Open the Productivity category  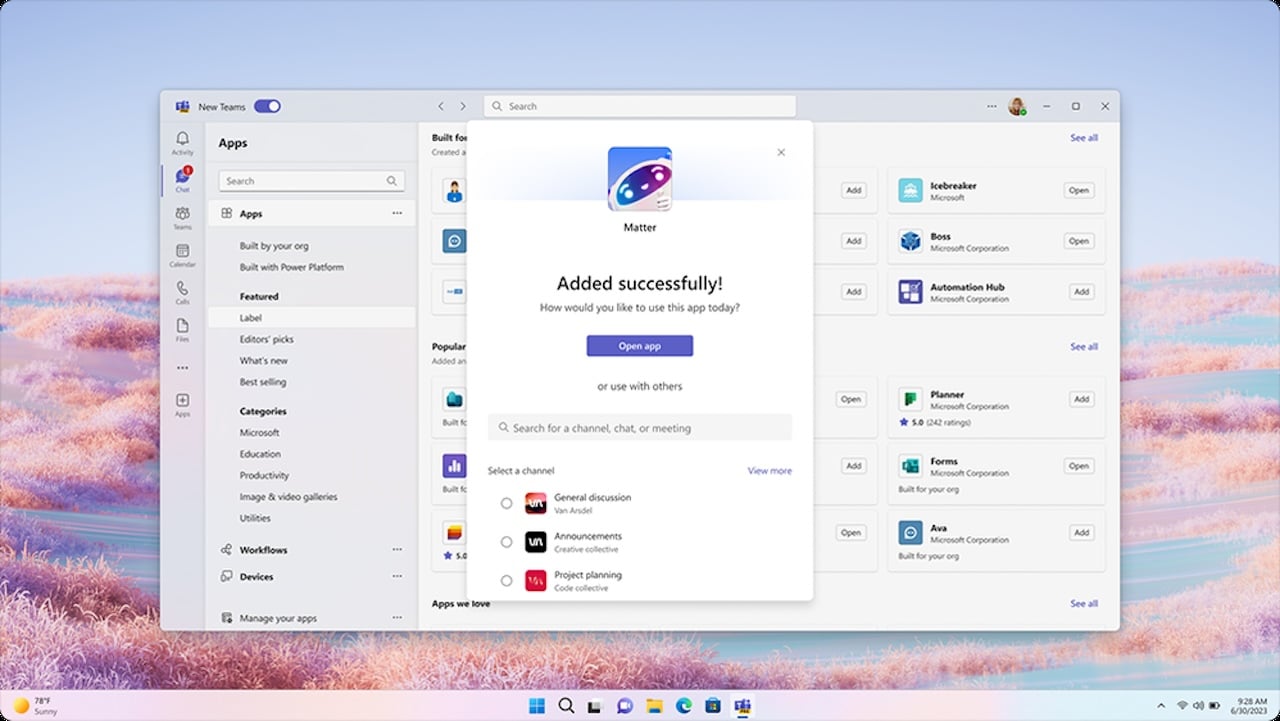263,475
